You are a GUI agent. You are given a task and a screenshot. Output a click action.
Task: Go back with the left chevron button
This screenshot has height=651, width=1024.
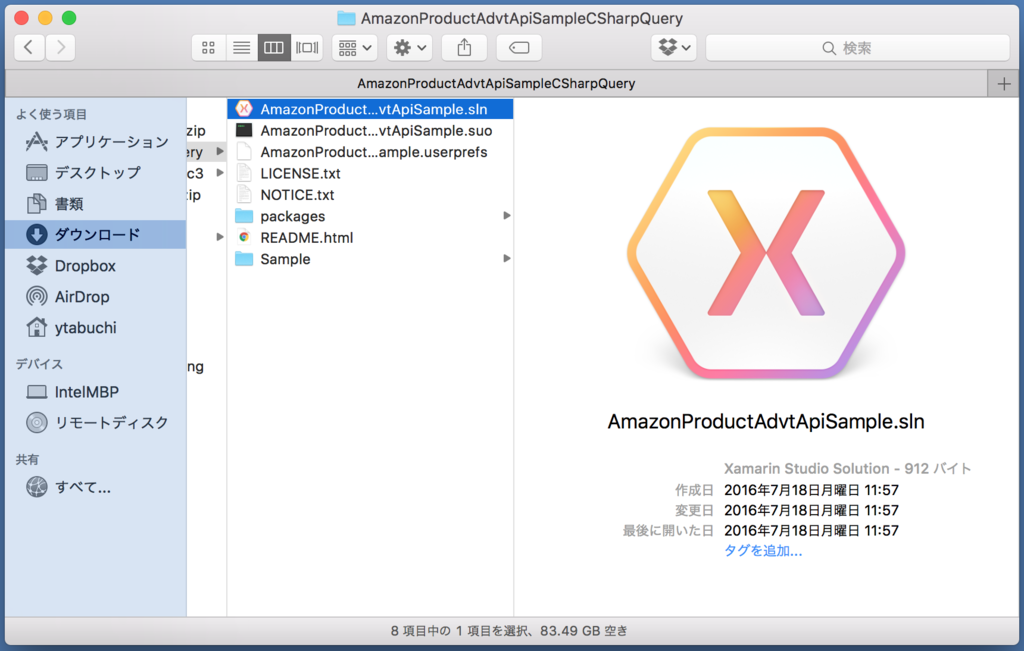29,48
